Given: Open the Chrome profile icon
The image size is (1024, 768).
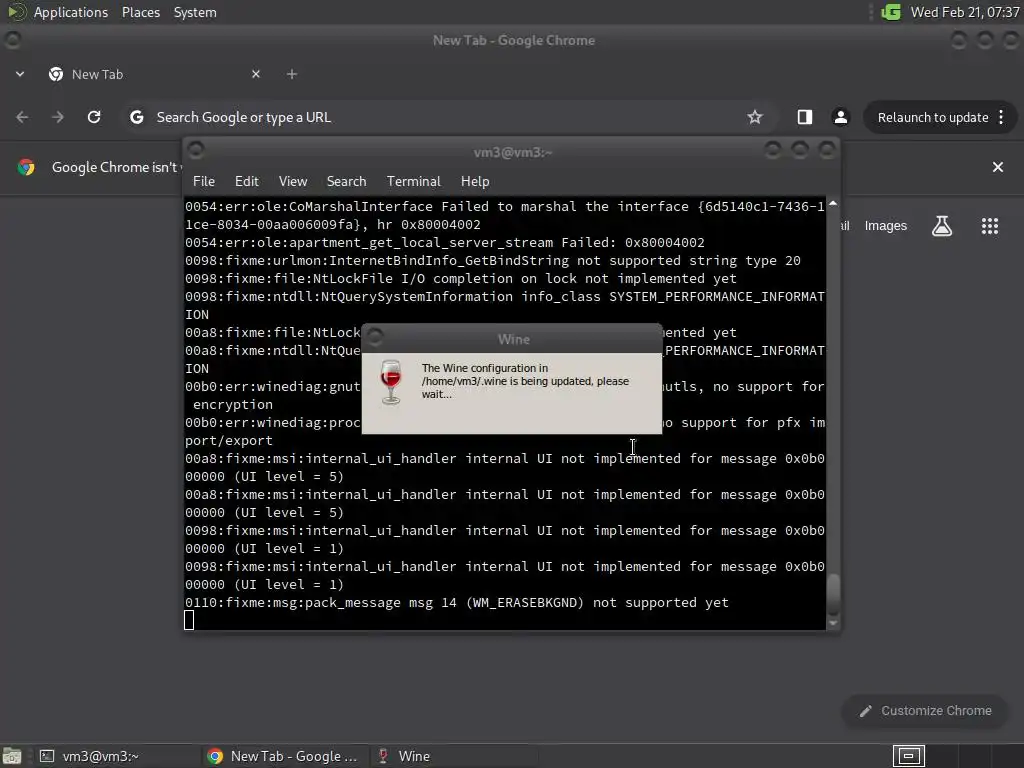Looking at the screenshot, I should [x=840, y=117].
